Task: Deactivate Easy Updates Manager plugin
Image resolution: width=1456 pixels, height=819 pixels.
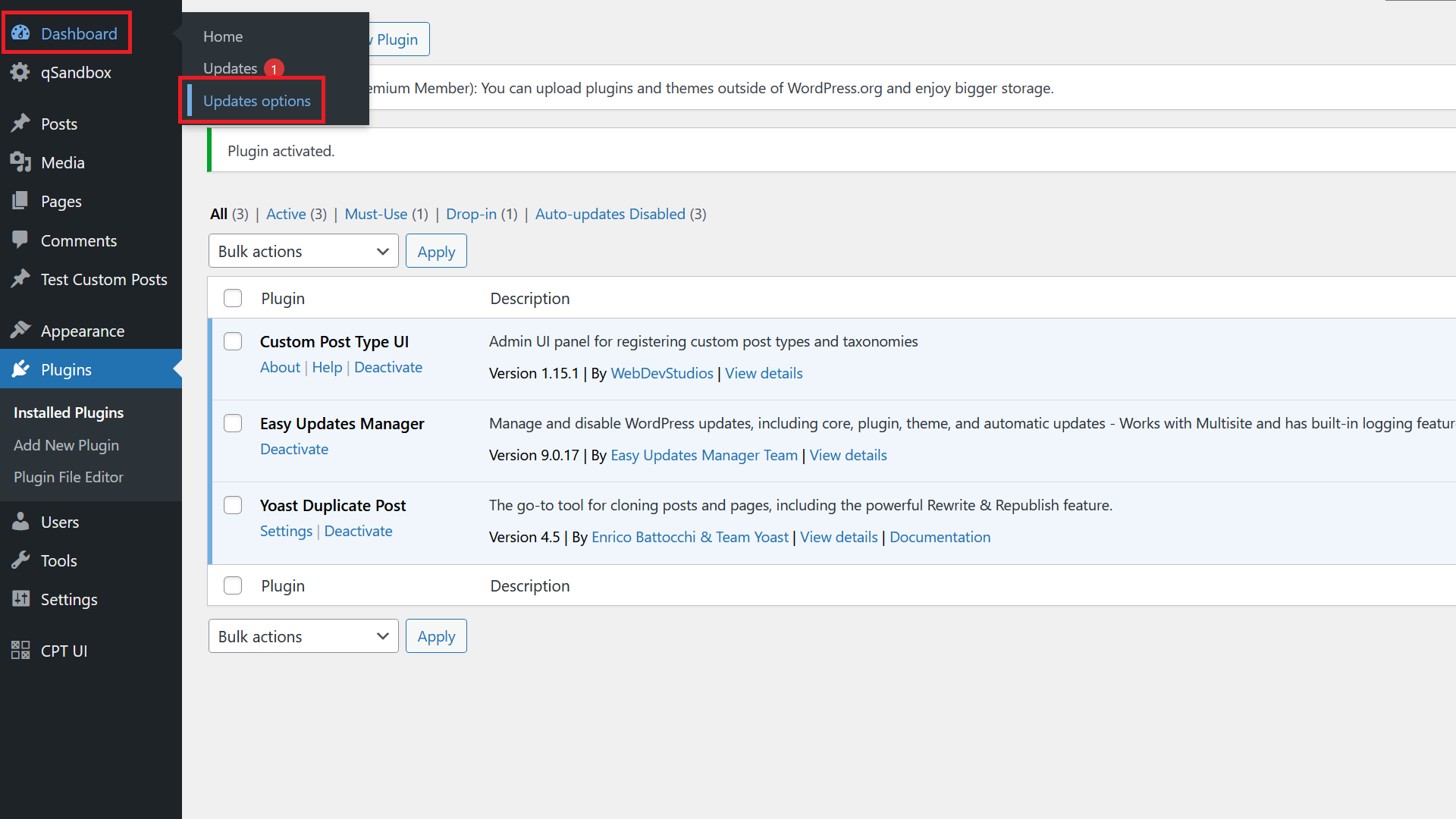Action: click(x=294, y=449)
